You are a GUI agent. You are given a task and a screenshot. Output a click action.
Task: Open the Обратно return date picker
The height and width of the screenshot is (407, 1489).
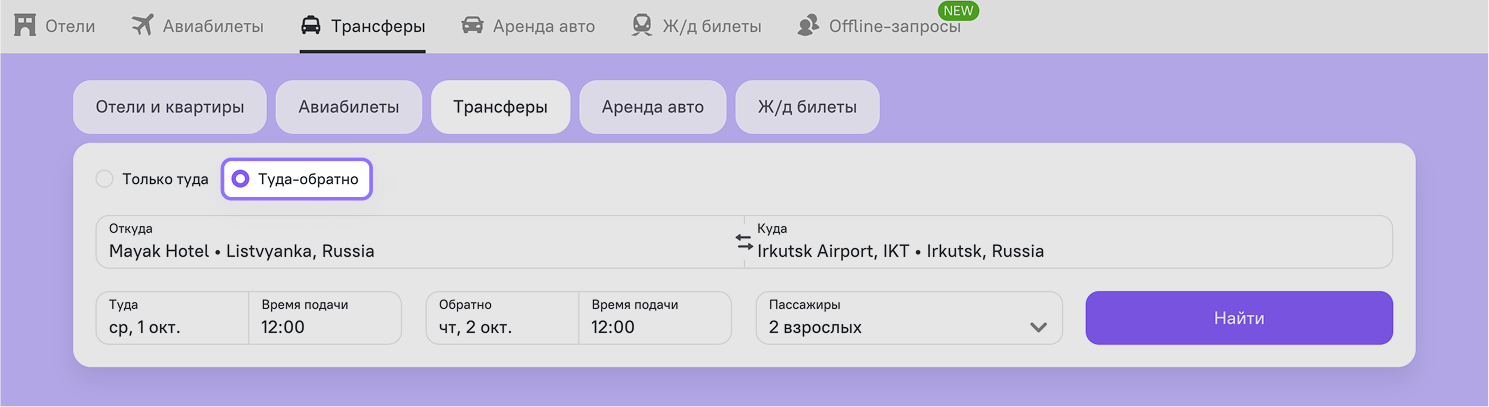502,318
